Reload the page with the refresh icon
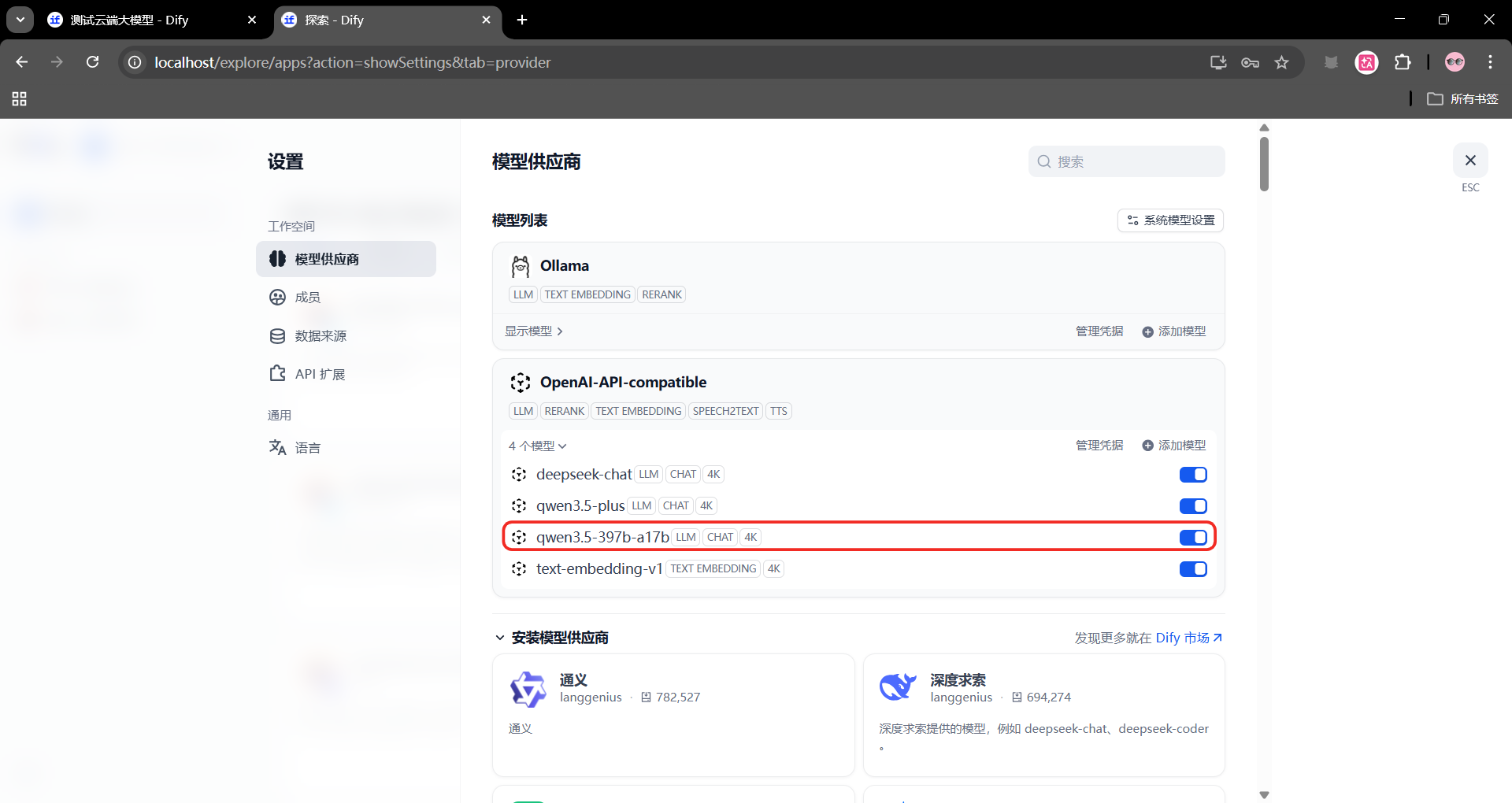This screenshot has width=1512, height=803. (x=93, y=62)
